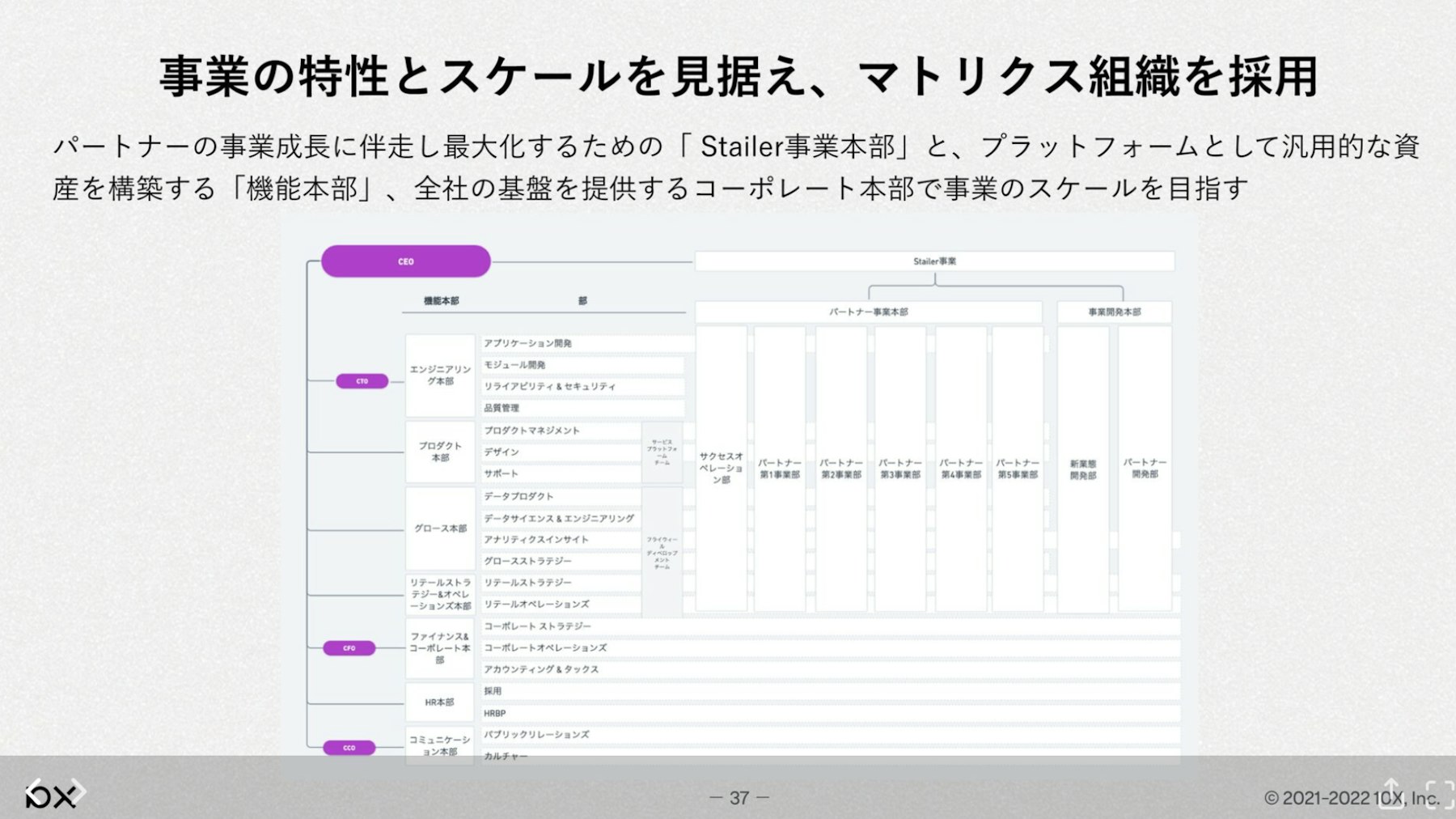Click the データプロダクト row

pyautogui.click(x=561, y=496)
